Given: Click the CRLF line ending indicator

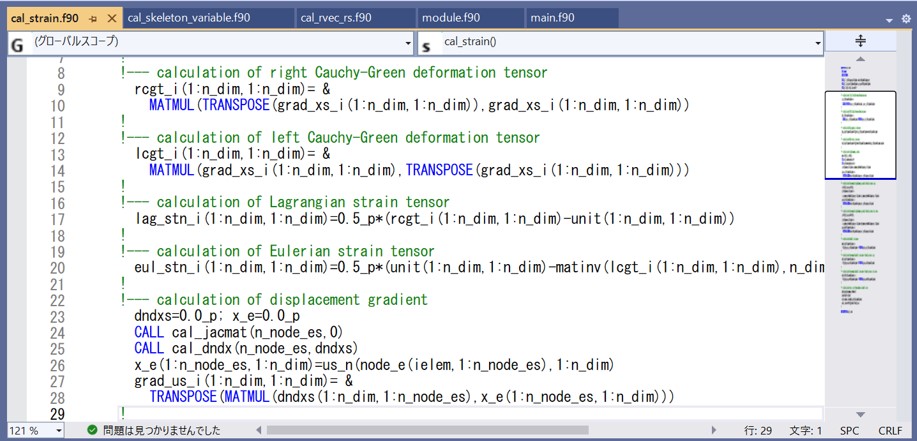Looking at the screenshot, I should click(890, 431).
